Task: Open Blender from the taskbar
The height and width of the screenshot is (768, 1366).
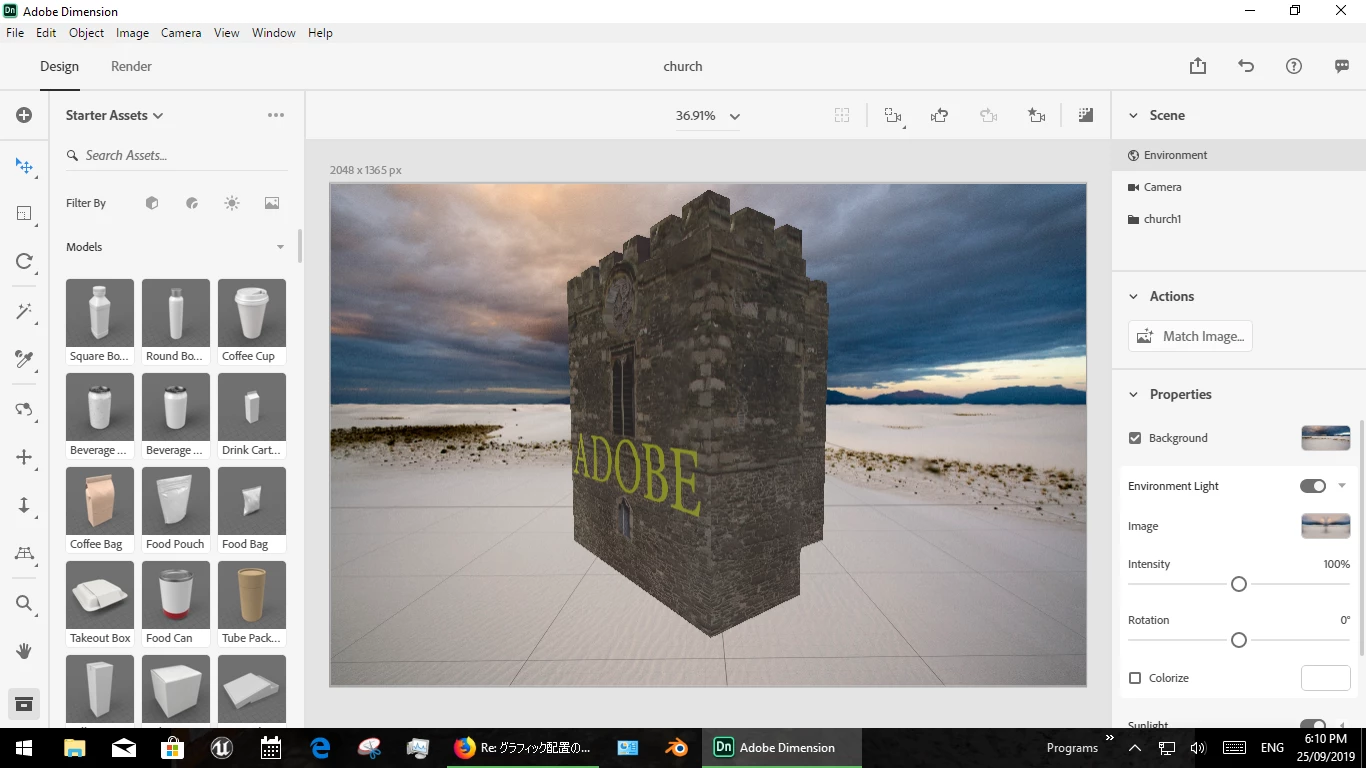Action: pos(677,747)
